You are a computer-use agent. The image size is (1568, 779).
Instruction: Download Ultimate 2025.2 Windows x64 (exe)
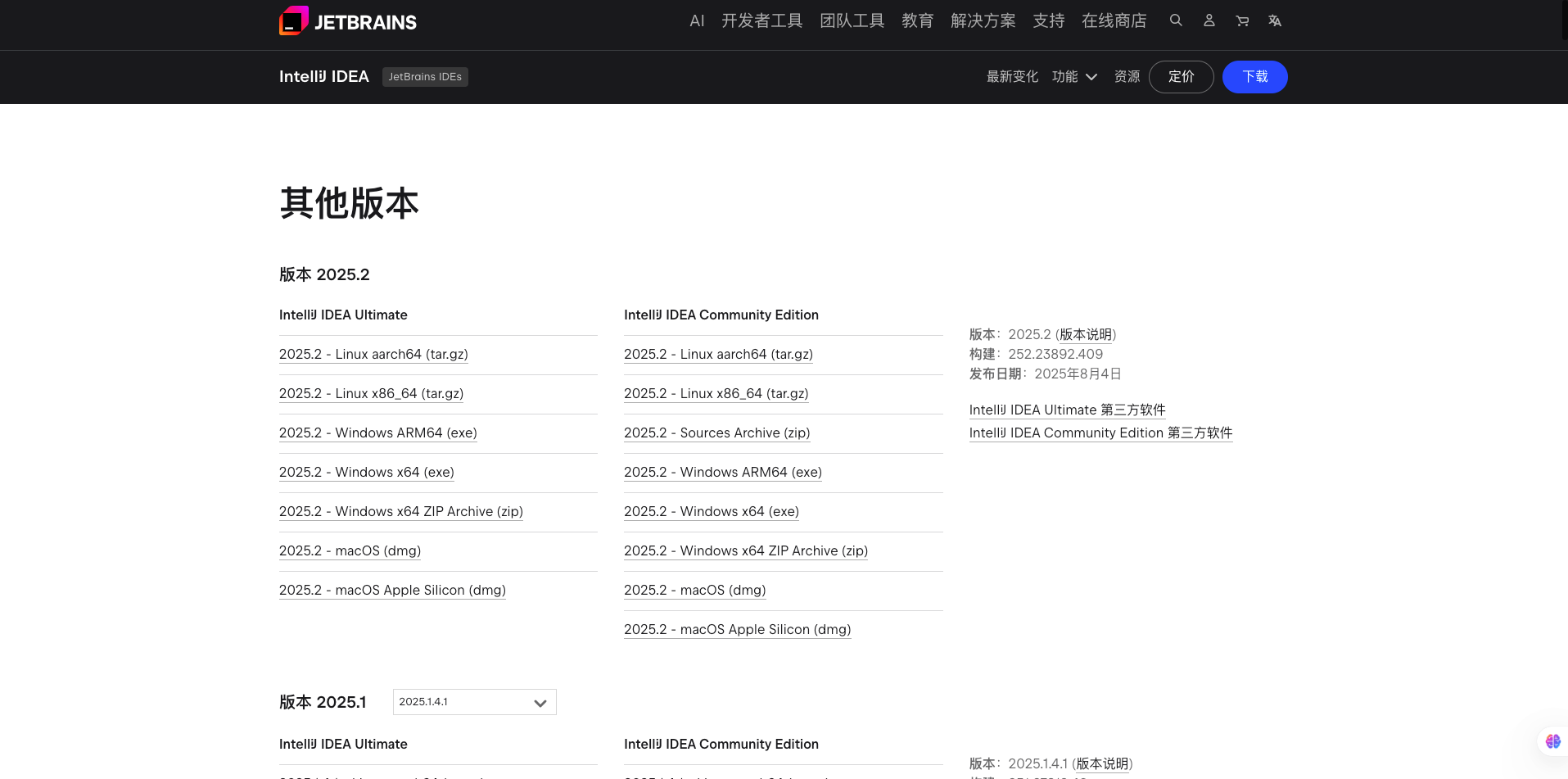(367, 472)
